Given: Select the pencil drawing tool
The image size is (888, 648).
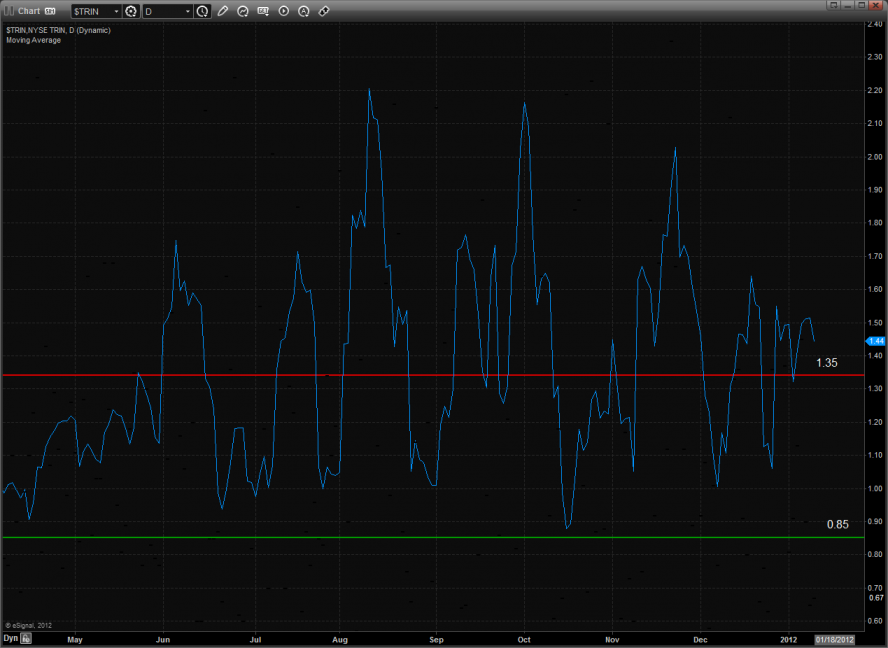Looking at the screenshot, I should 223,11.
